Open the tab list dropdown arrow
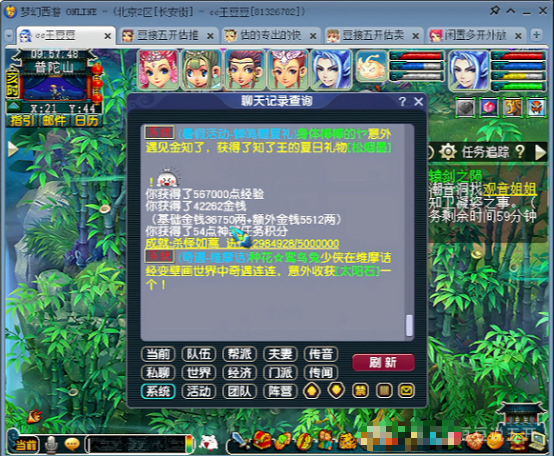Screen dimensions: 554x457 [x=9, y=35]
